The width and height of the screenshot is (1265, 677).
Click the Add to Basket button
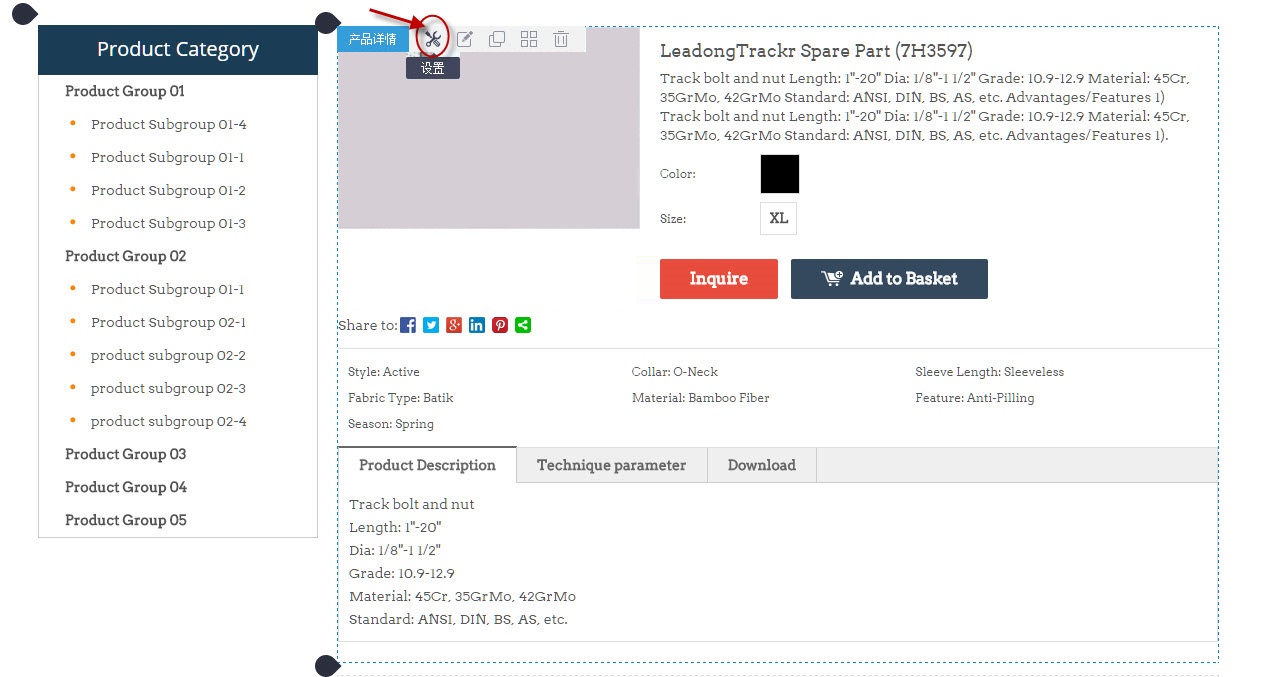[x=889, y=279]
